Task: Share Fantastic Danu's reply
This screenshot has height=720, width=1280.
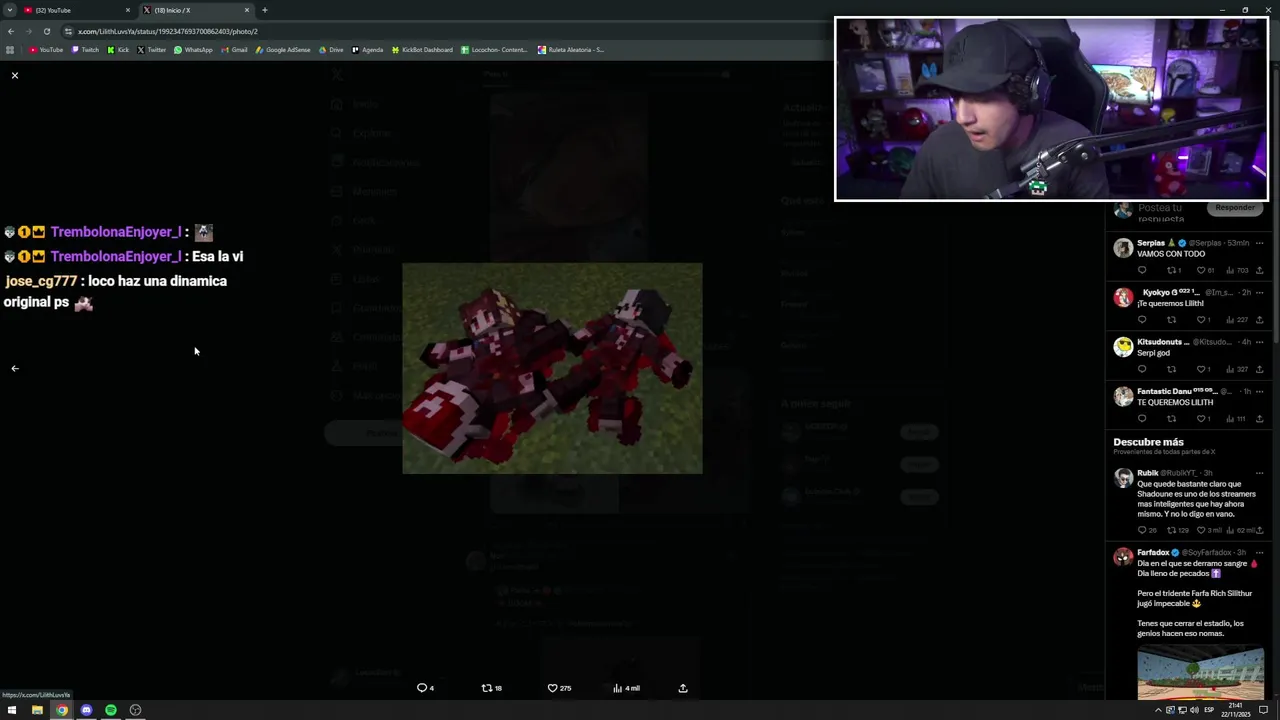Action: [x=1259, y=419]
